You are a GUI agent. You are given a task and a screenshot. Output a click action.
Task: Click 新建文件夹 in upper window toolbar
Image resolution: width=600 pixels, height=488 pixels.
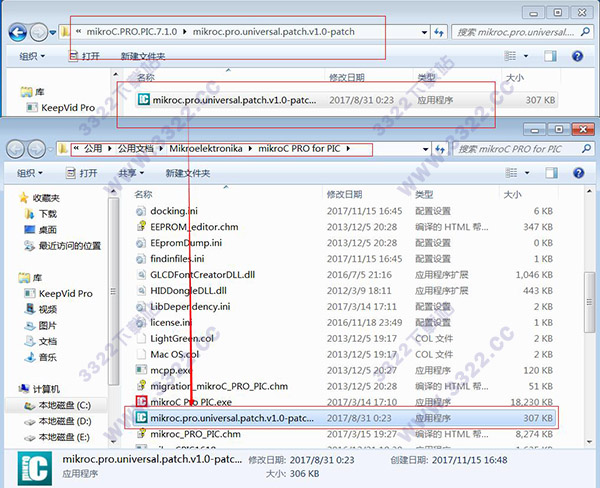coord(143,56)
